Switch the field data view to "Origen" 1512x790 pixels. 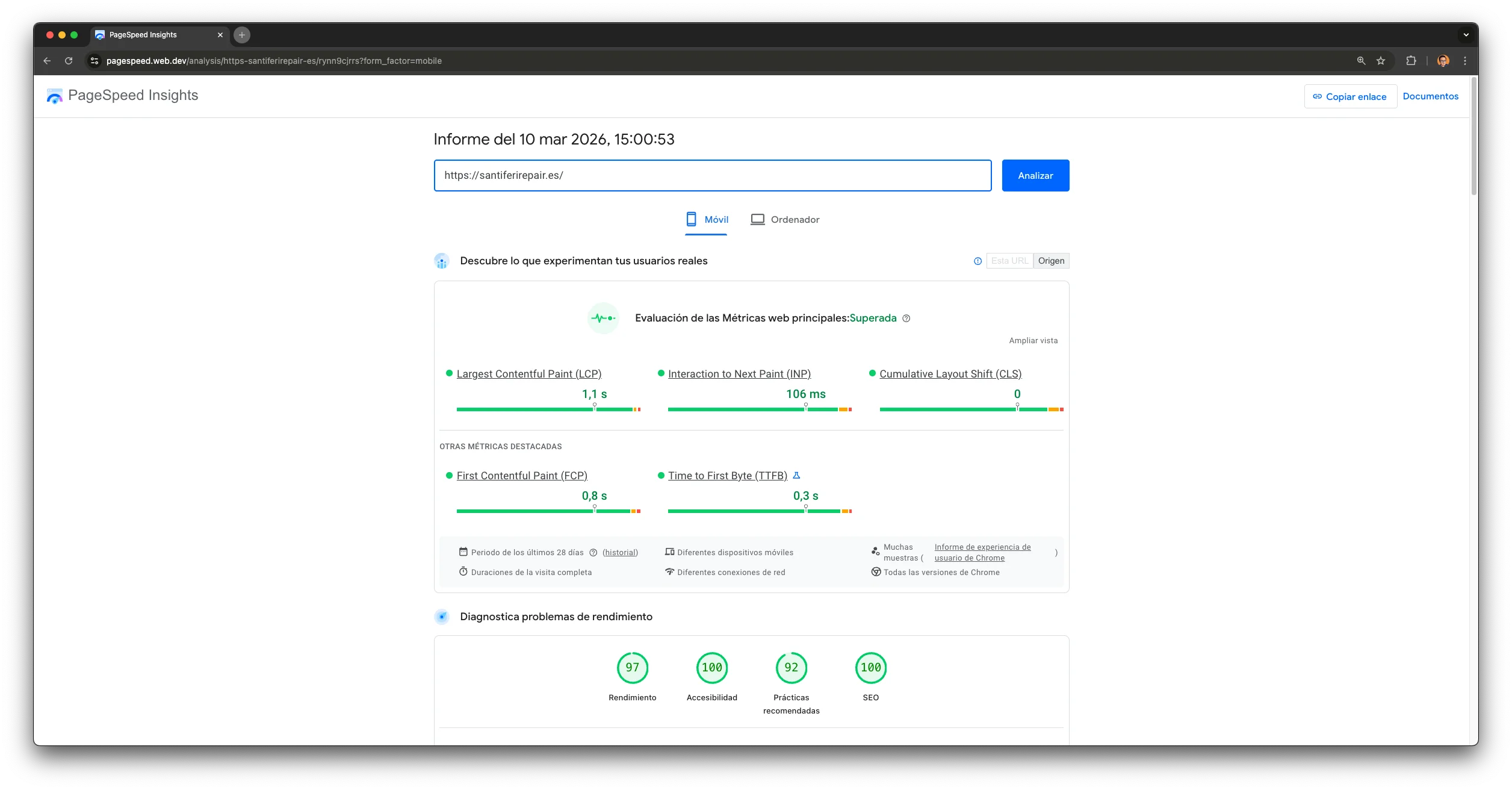(x=1051, y=260)
